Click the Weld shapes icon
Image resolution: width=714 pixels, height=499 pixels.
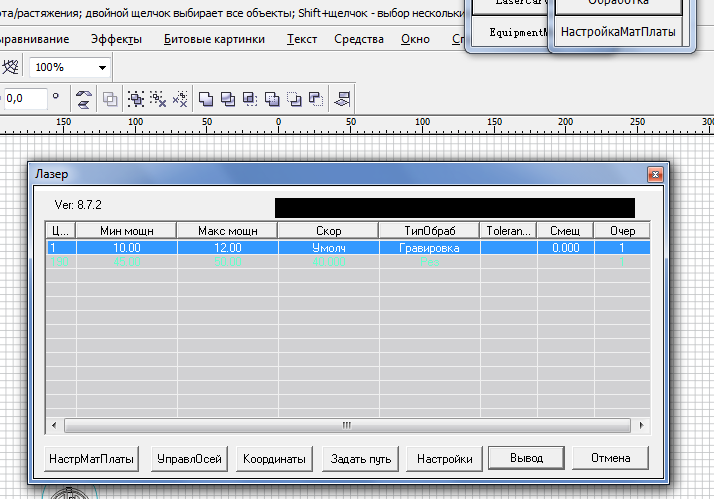click(206, 99)
